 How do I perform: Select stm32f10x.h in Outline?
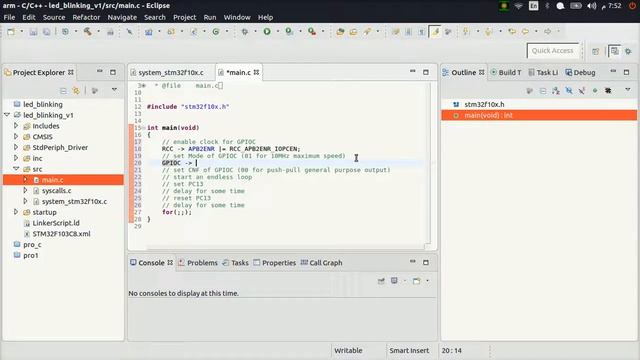484,104
